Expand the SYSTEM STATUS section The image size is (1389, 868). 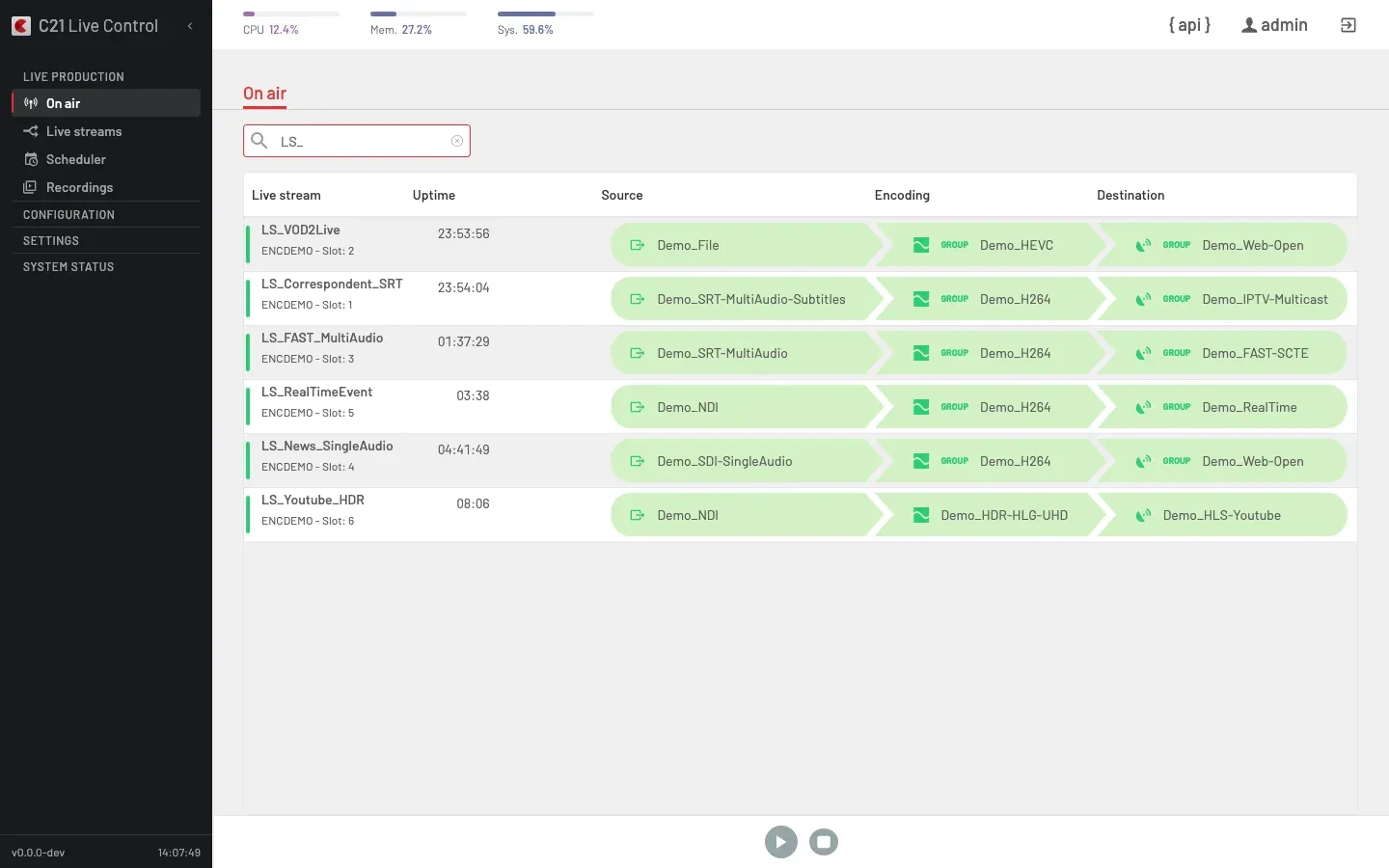(68, 266)
